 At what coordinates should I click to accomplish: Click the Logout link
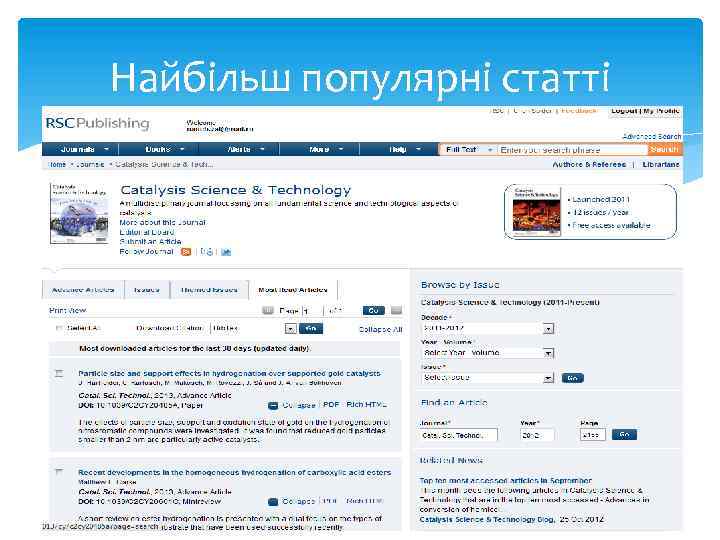click(x=624, y=111)
